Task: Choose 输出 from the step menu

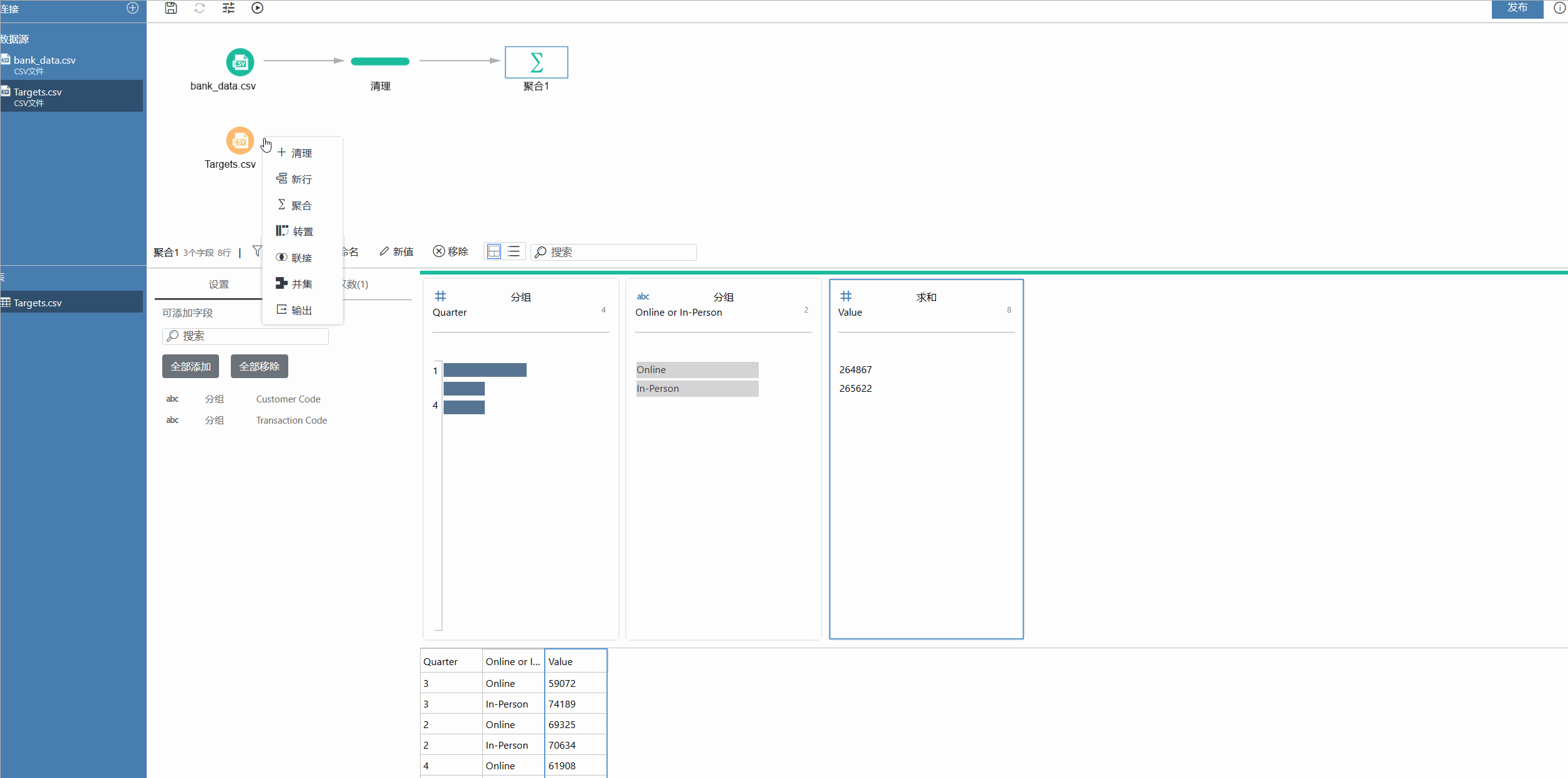Action: pyautogui.click(x=302, y=310)
